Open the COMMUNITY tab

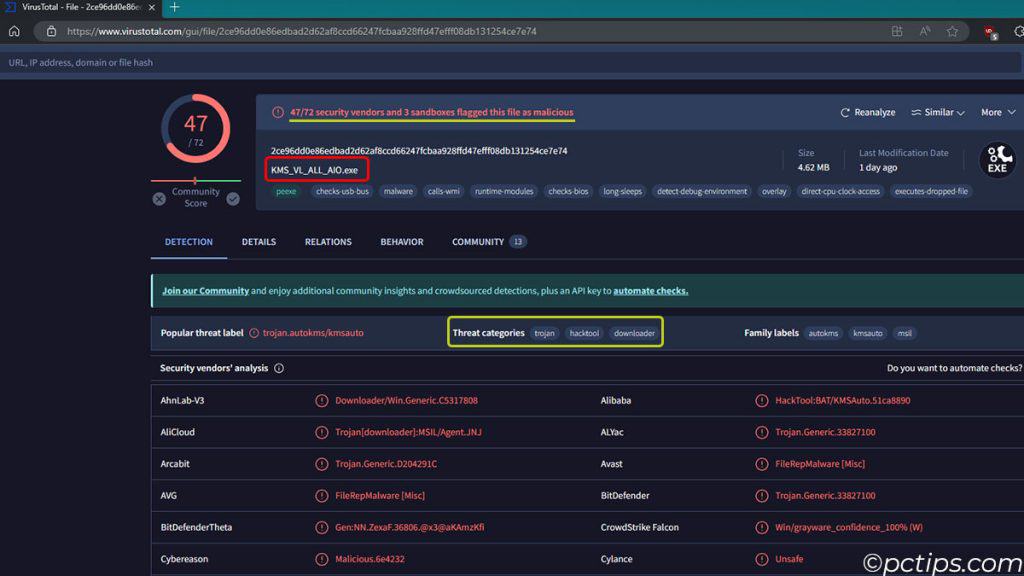point(478,241)
